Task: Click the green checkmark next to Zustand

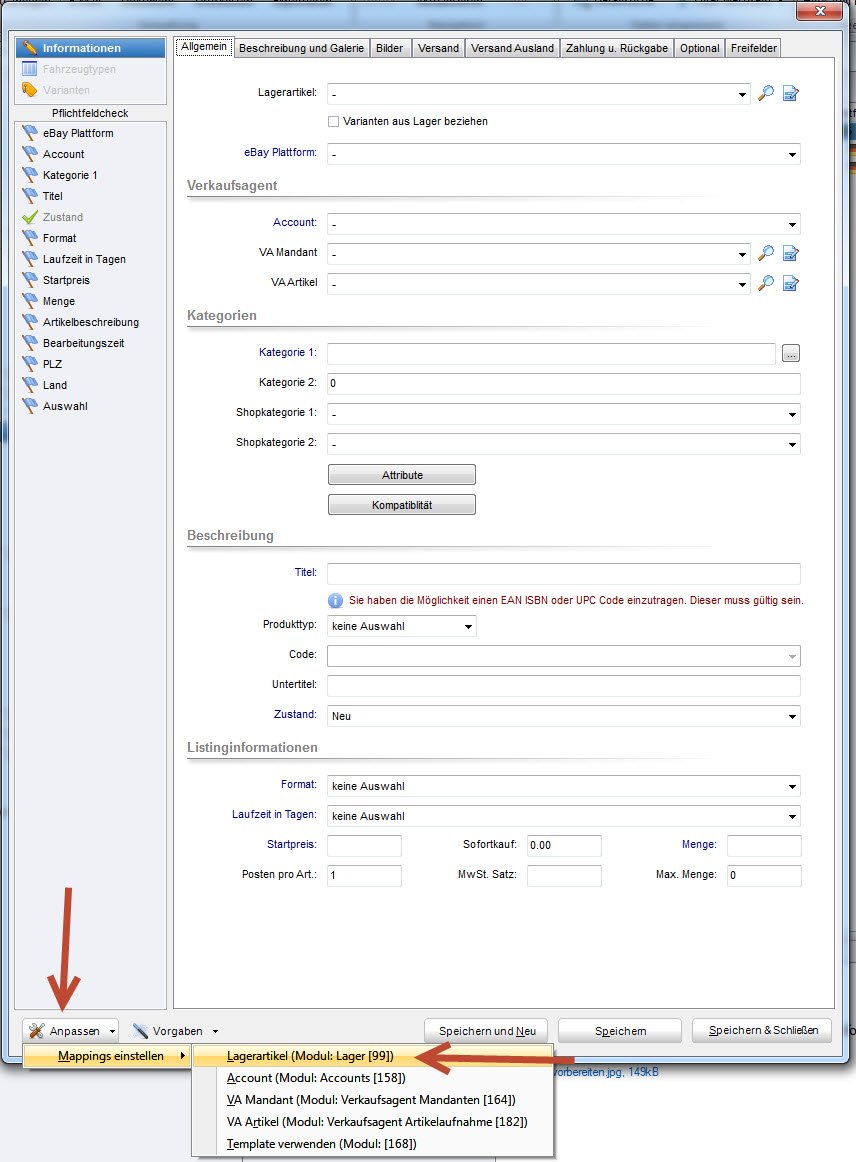Action: [30, 217]
